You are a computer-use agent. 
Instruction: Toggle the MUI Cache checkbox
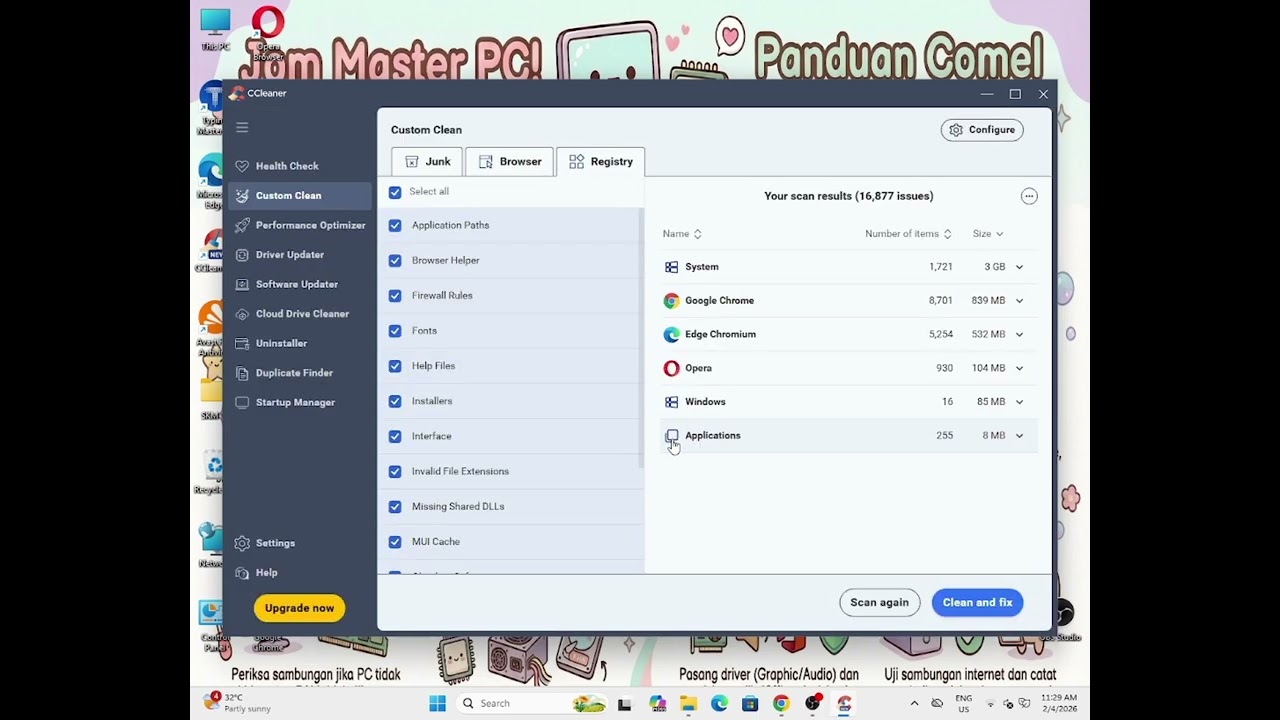tap(395, 542)
